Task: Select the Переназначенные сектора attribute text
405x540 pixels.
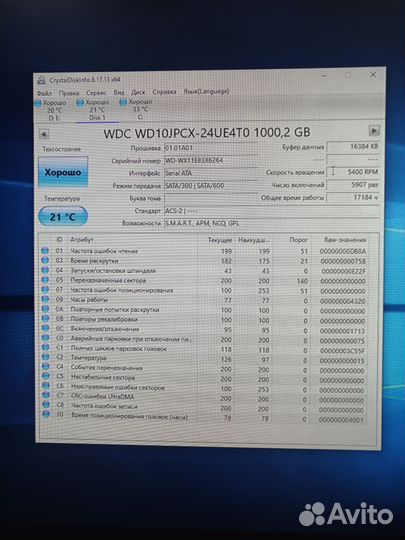Action: (x=108, y=280)
